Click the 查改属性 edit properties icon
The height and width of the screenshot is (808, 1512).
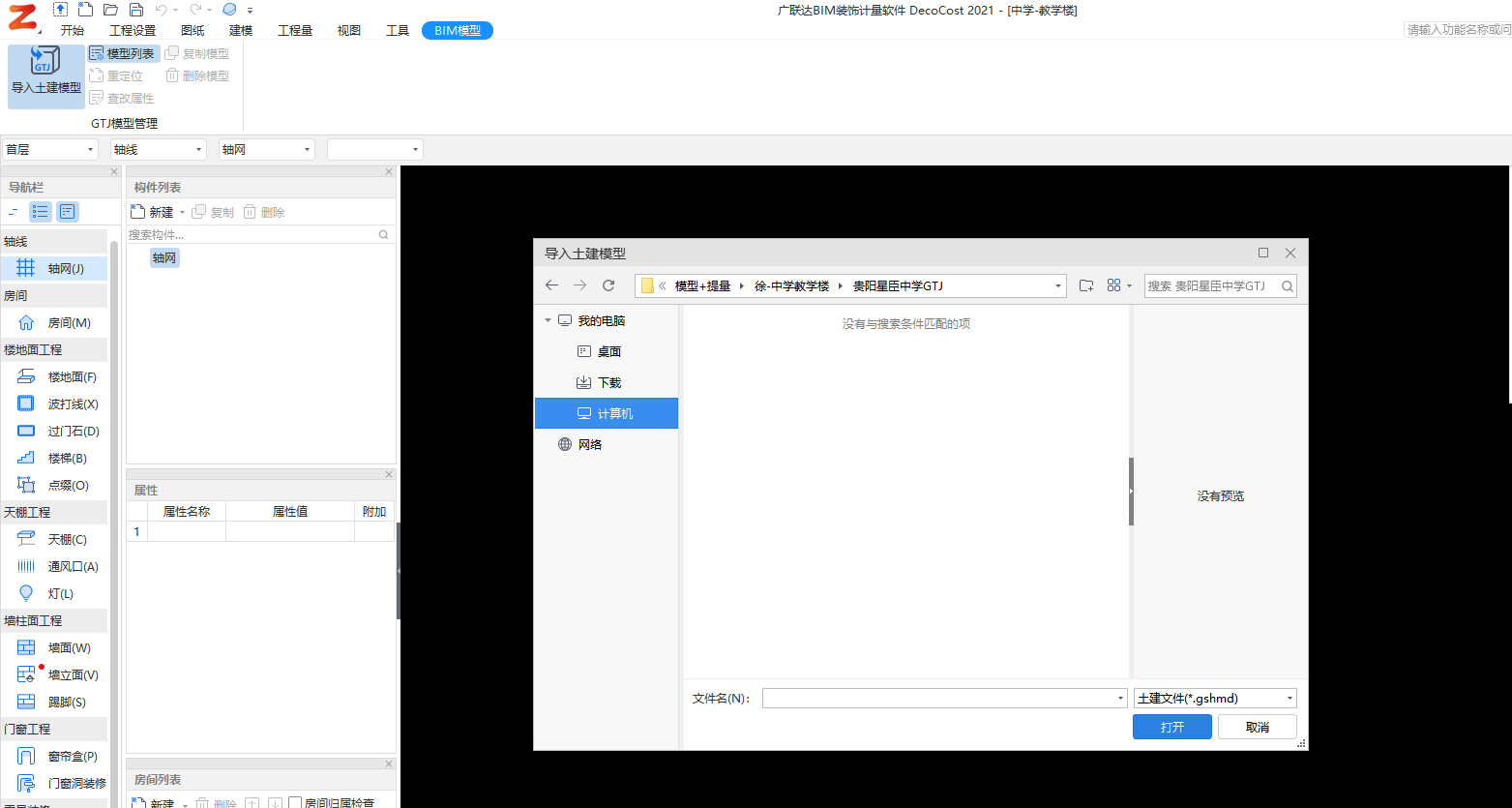click(96, 98)
